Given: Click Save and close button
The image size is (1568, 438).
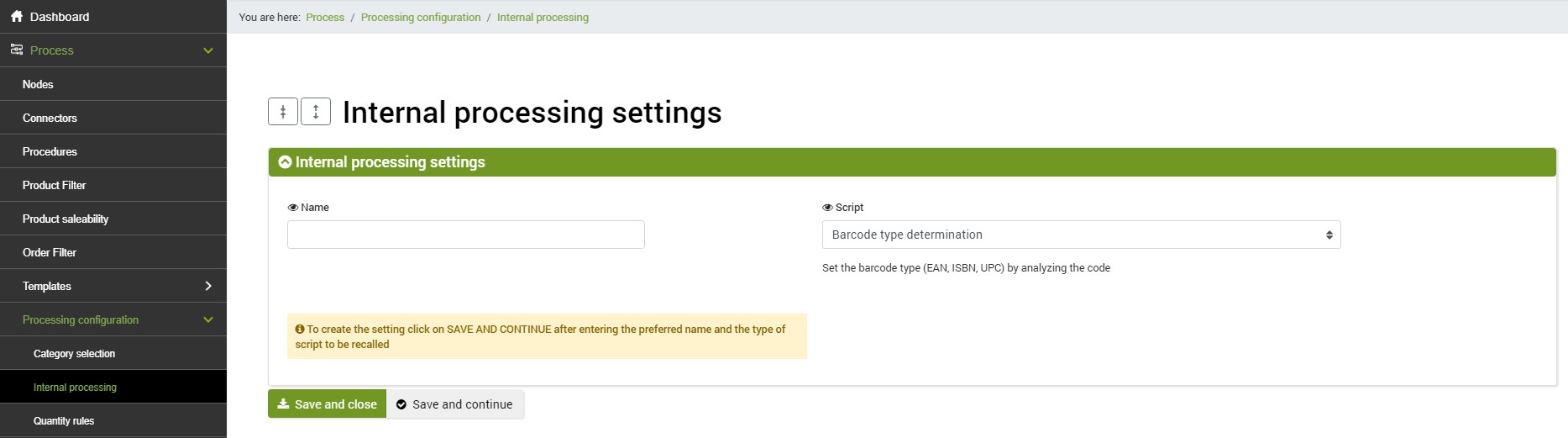Looking at the screenshot, I should click(327, 404).
